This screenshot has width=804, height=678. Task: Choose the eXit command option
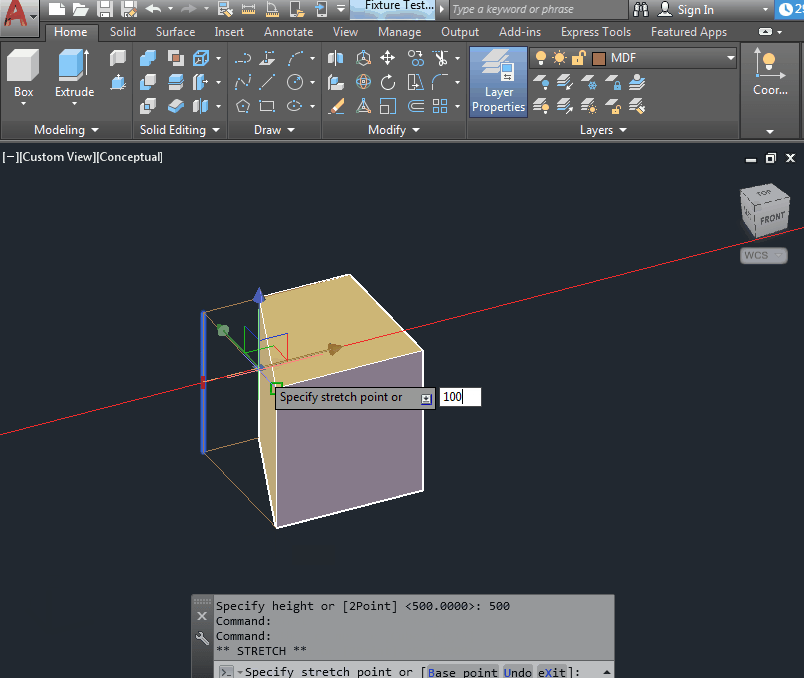[552, 672]
